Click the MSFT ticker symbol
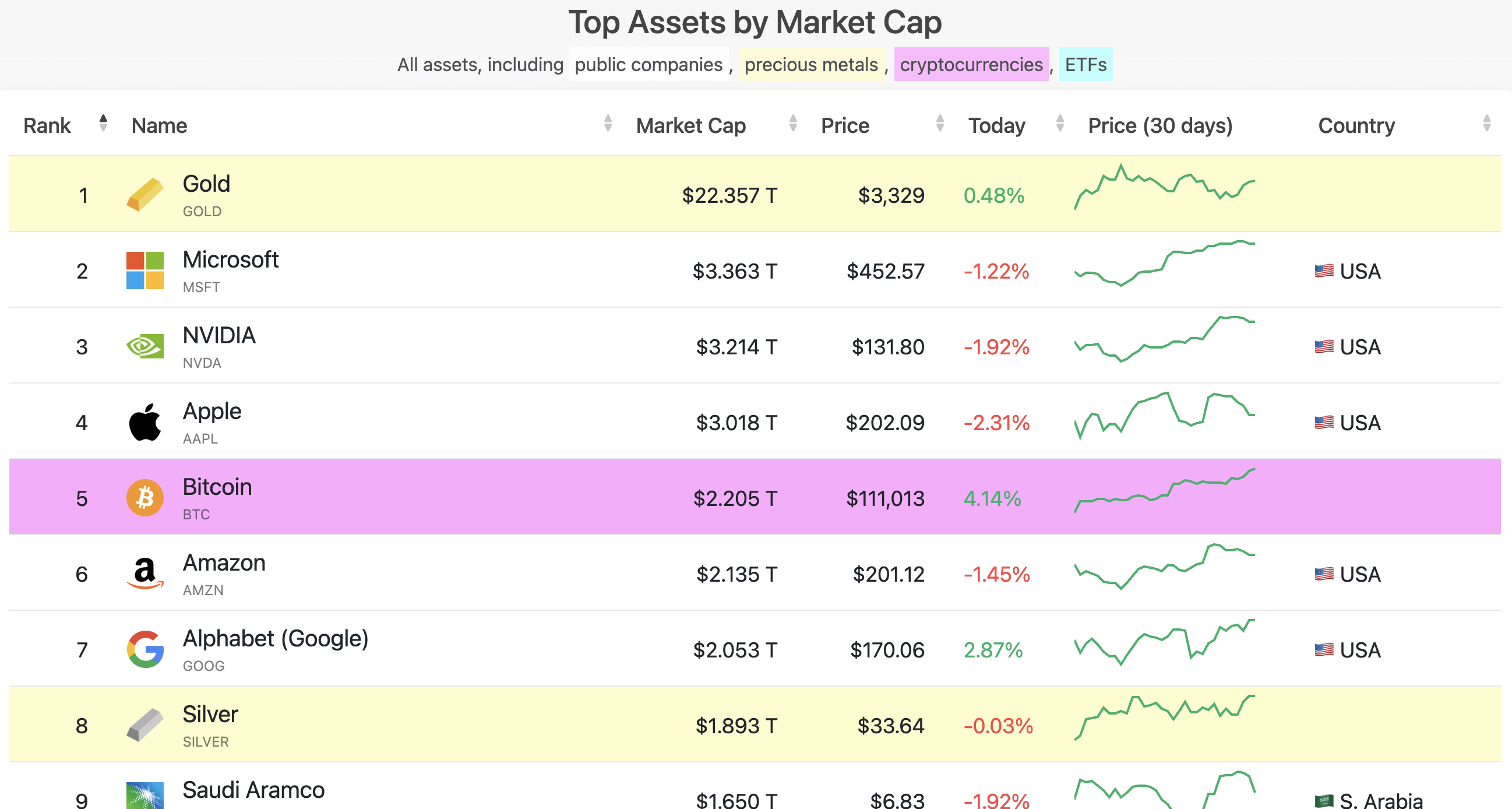This screenshot has width=1512, height=809. pos(202,287)
